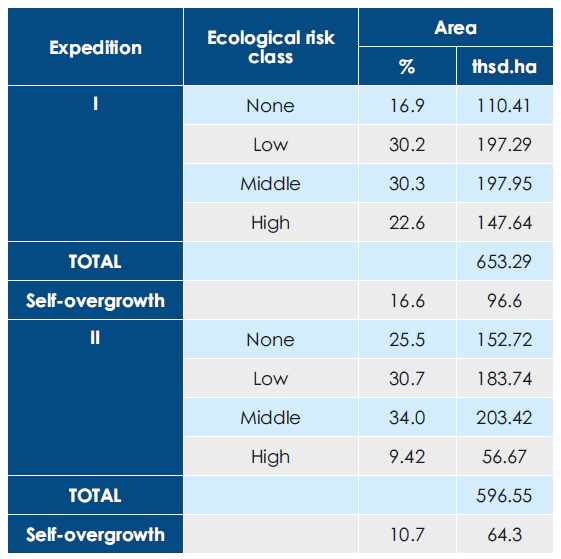561x559 pixels.
Task: Click the 197.95 thsd.ha cell
Action: pos(505,184)
